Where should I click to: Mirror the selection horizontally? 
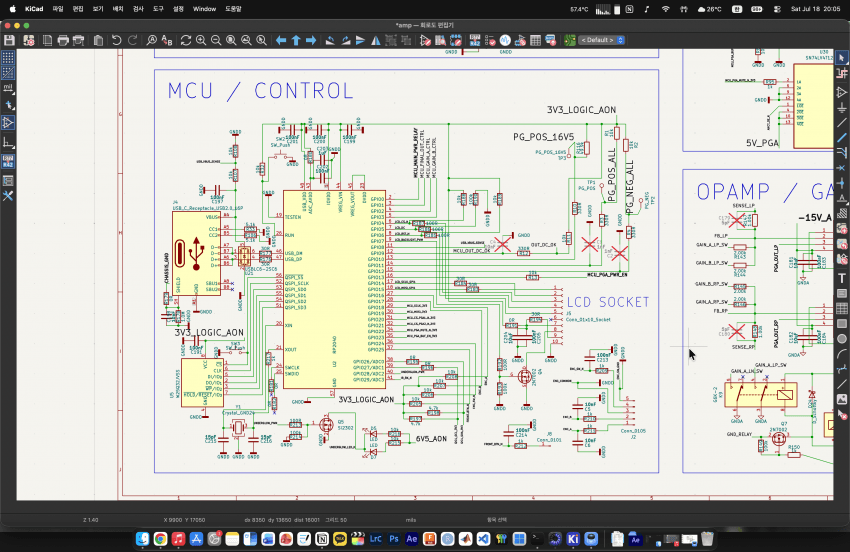point(376,40)
